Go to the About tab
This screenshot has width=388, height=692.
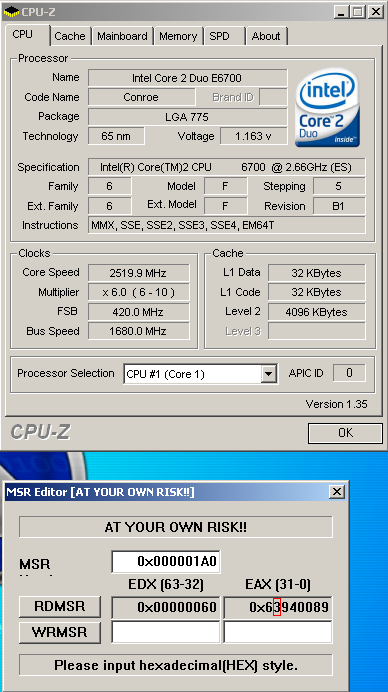[x=266, y=36]
